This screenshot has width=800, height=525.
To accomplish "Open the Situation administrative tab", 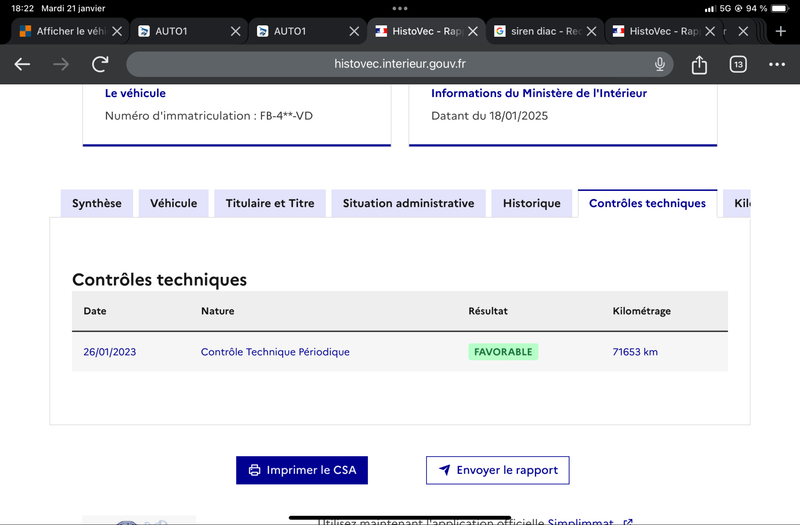I will (408, 203).
